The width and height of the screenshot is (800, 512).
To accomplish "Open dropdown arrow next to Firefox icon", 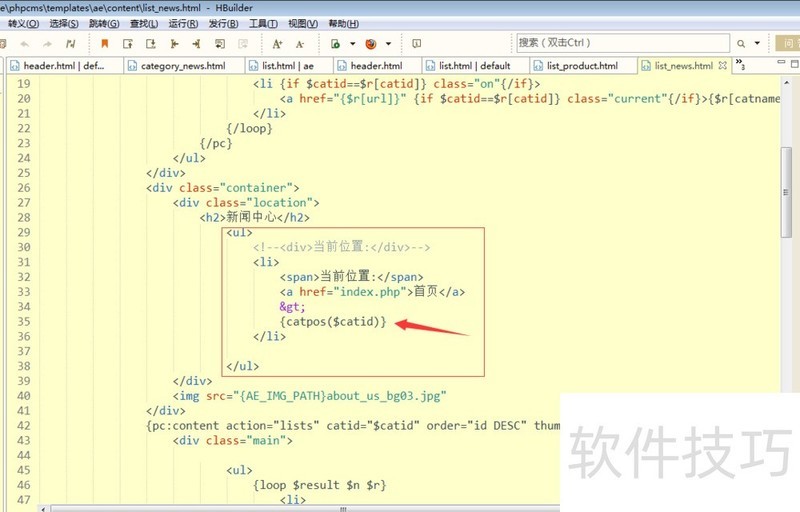I will [388, 44].
